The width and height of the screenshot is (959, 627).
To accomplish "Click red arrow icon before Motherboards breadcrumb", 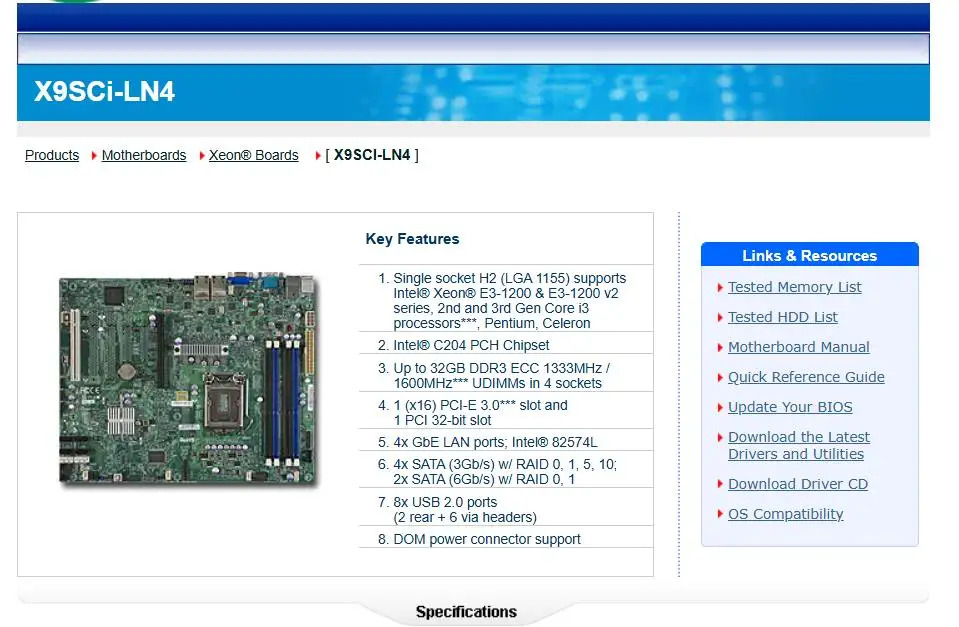I will (94, 156).
